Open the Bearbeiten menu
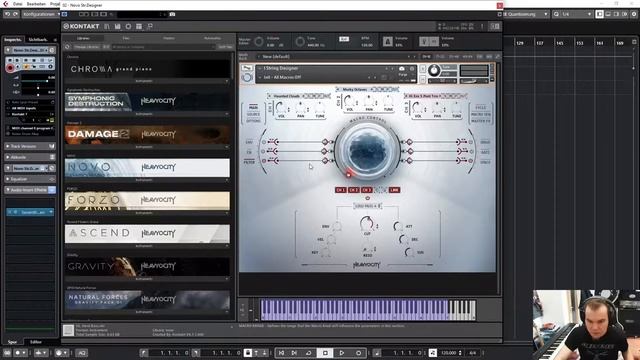 pos(36,4)
